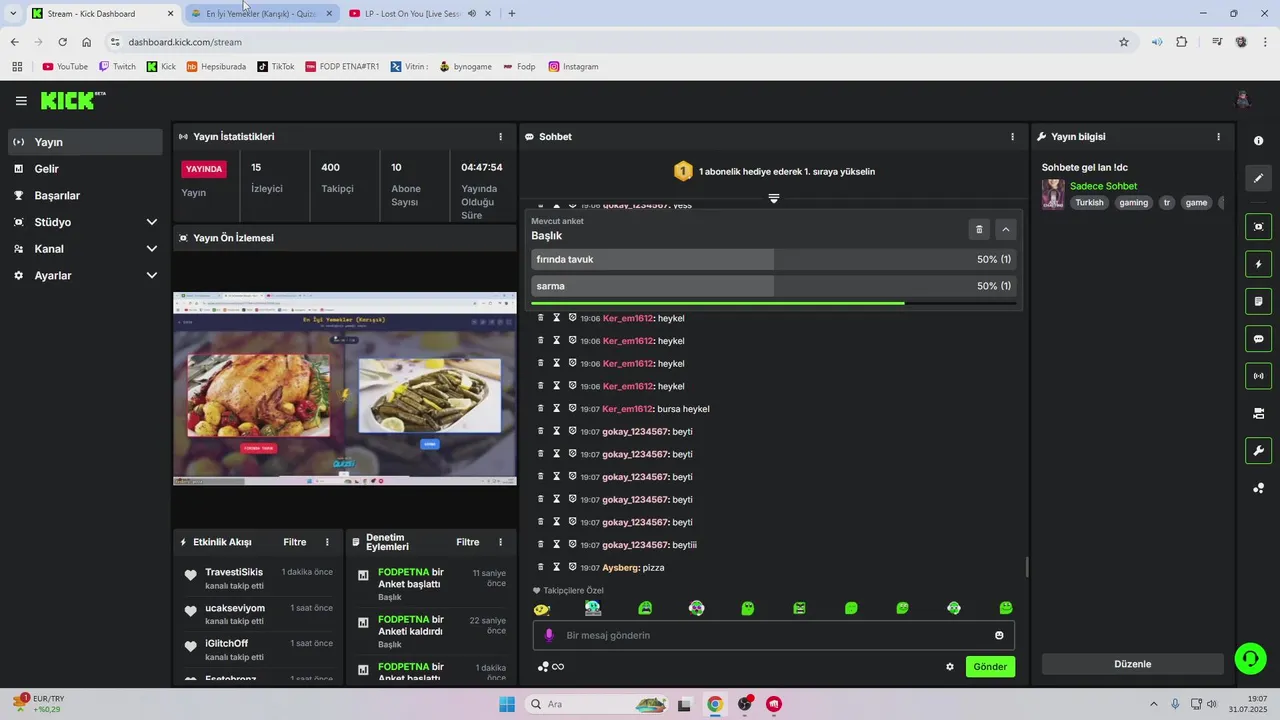
Task: Toggle activity feed panel (lightning icon)
Action: click(1258, 264)
